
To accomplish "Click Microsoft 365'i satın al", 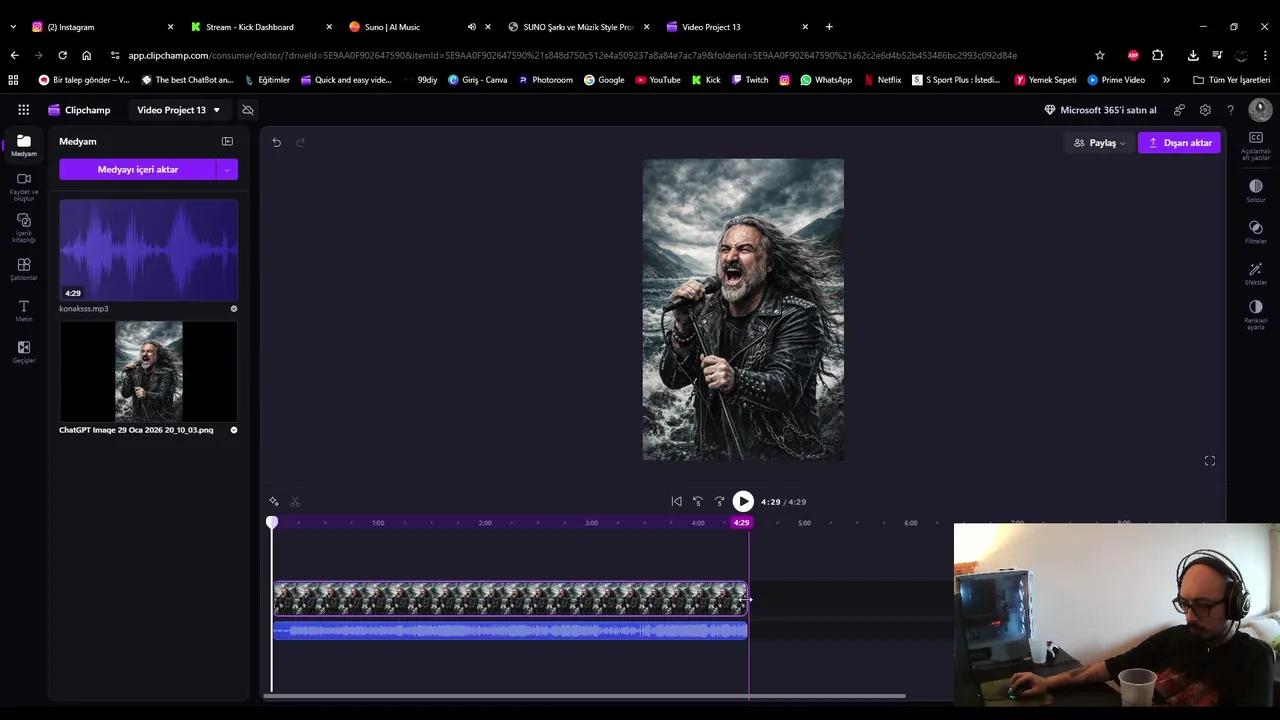I will click(1100, 110).
